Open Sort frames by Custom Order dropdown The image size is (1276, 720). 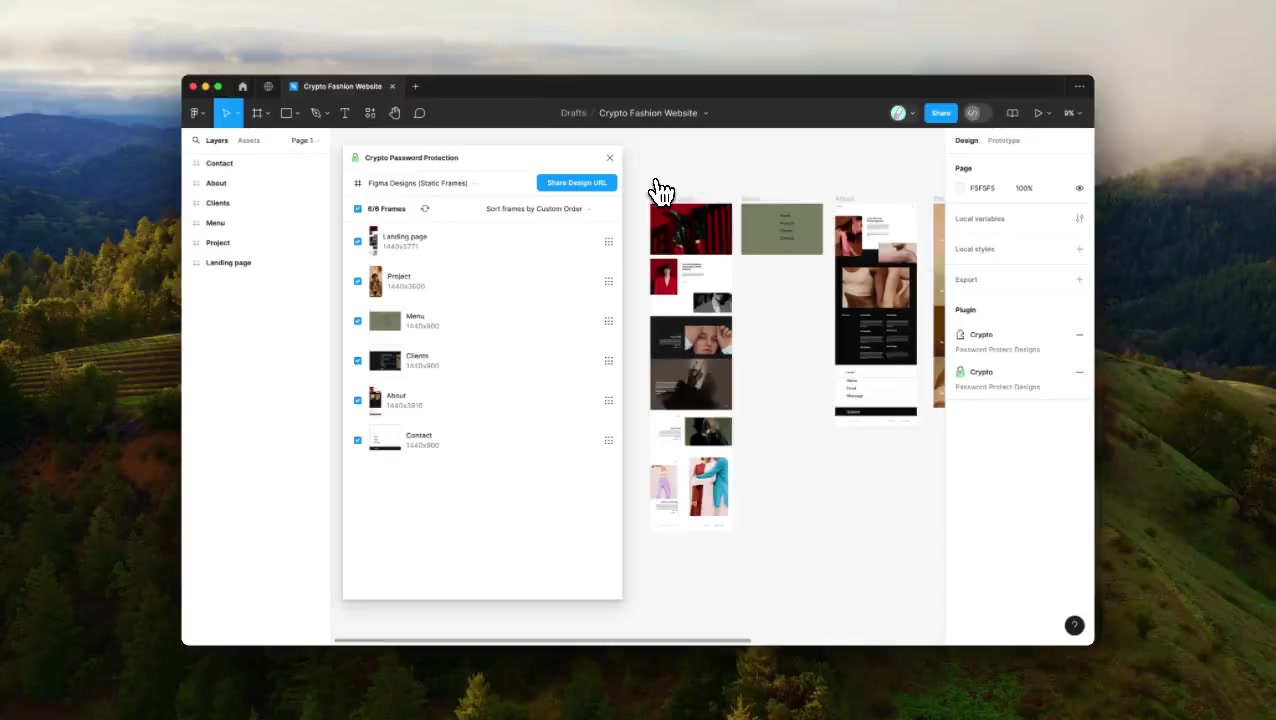(538, 209)
